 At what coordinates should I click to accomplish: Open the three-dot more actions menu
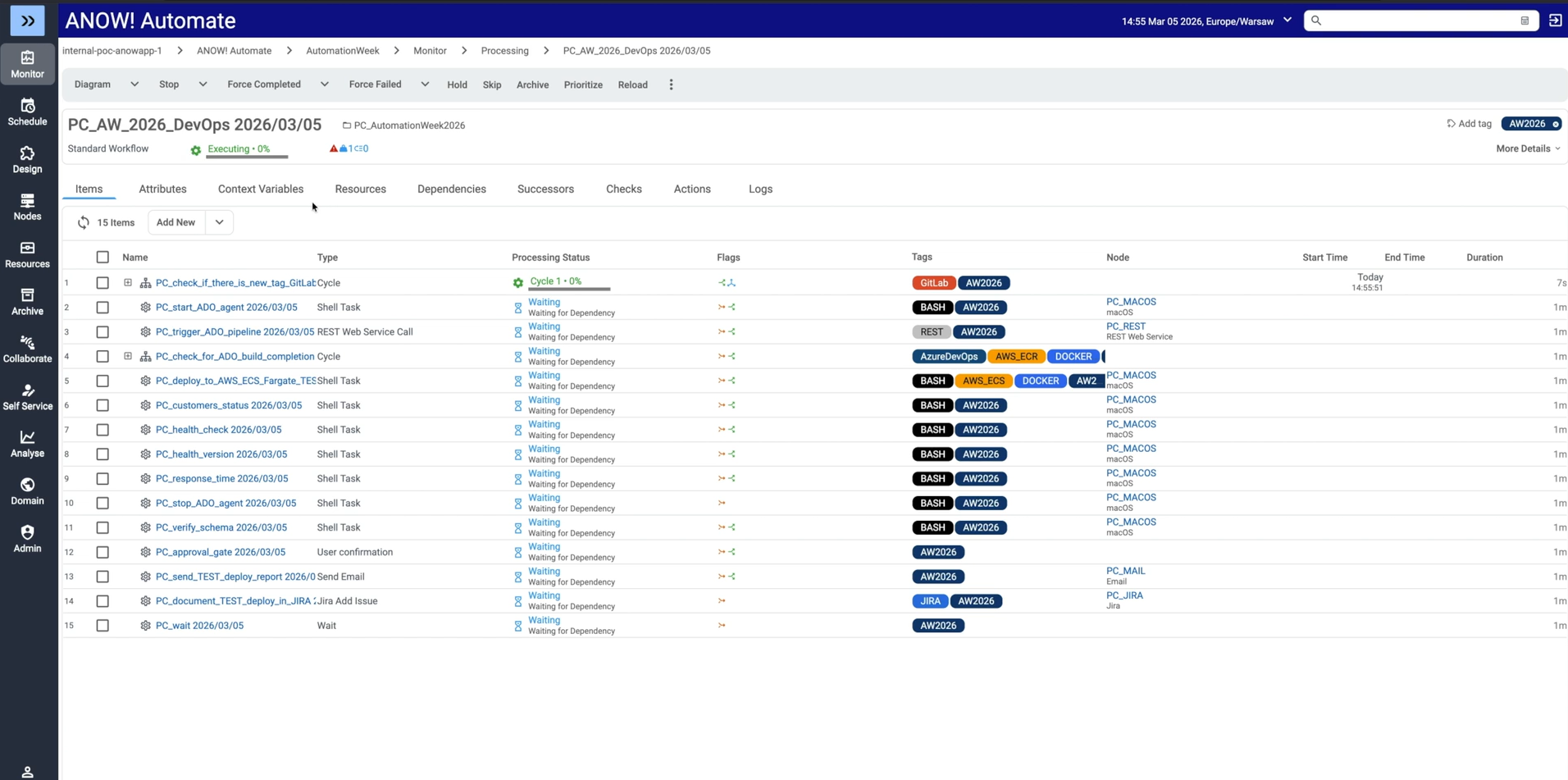671,84
